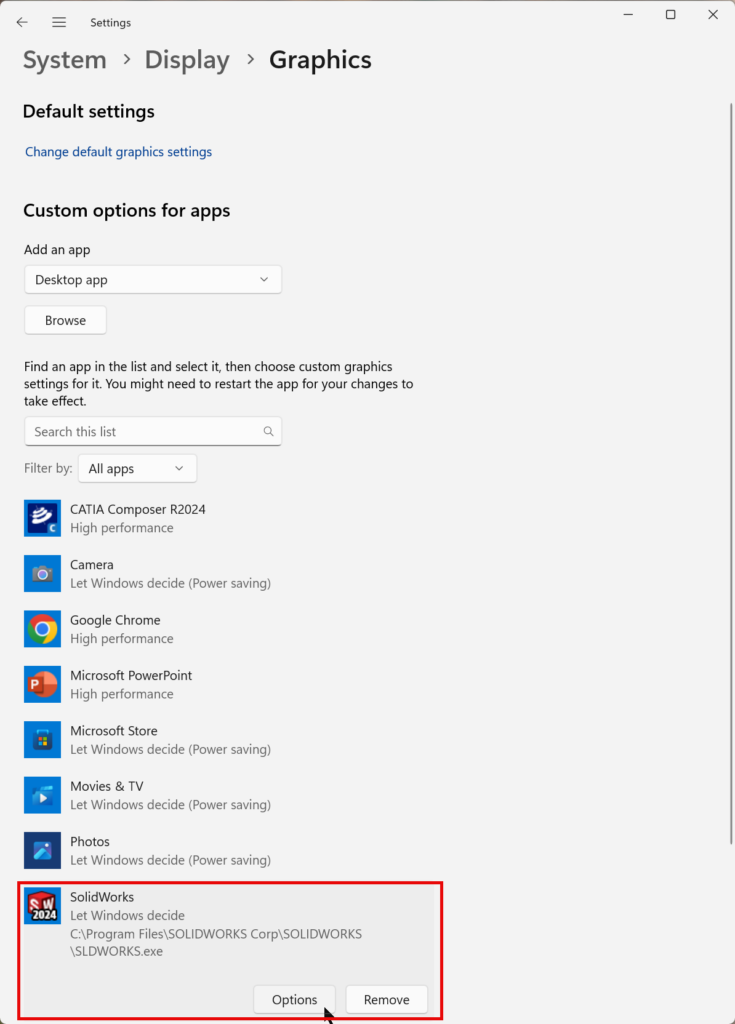Open the Desktop app dropdown
The height and width of the screenshot is (1024, 735).
coord(153,280)
